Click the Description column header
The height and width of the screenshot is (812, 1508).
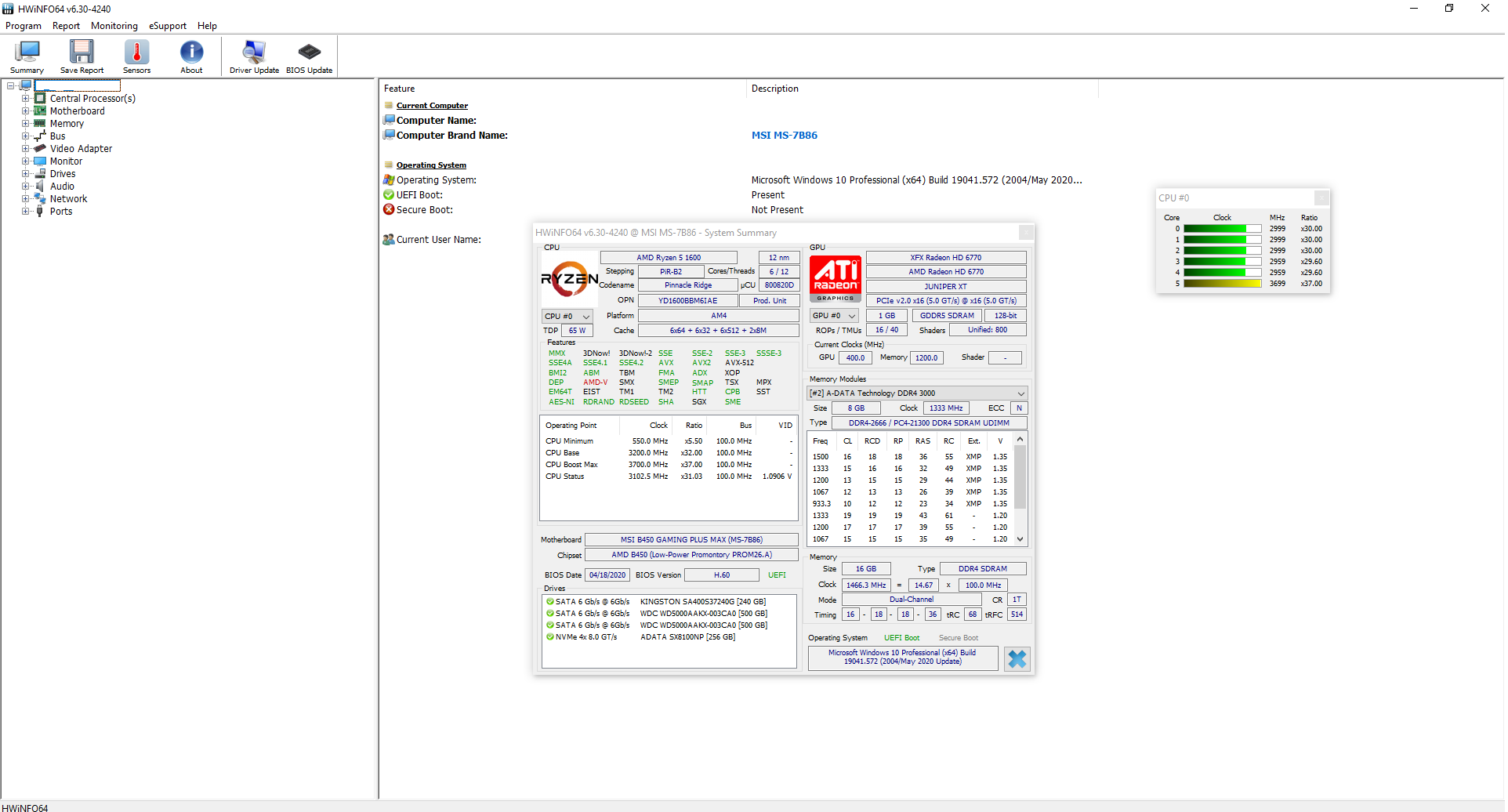point(923,89)
